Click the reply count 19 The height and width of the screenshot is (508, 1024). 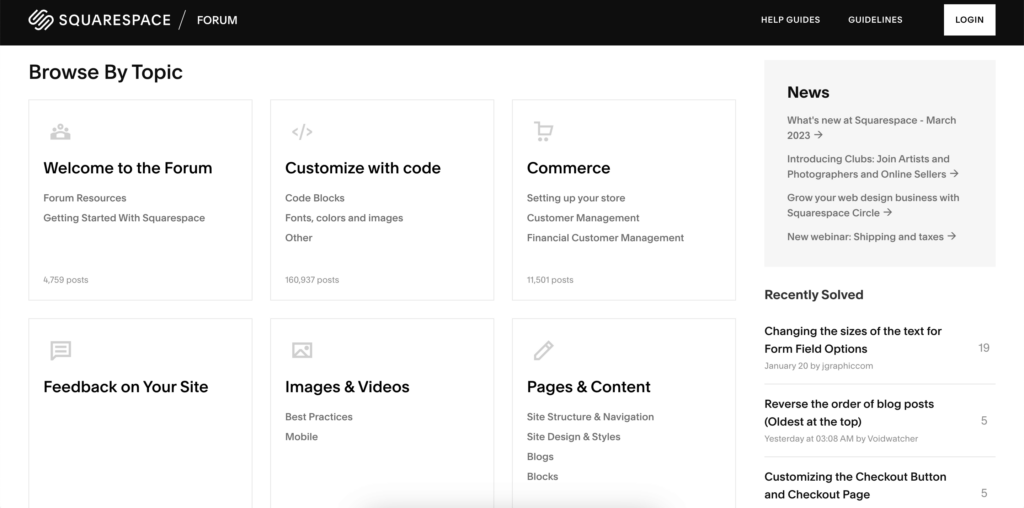984,348
